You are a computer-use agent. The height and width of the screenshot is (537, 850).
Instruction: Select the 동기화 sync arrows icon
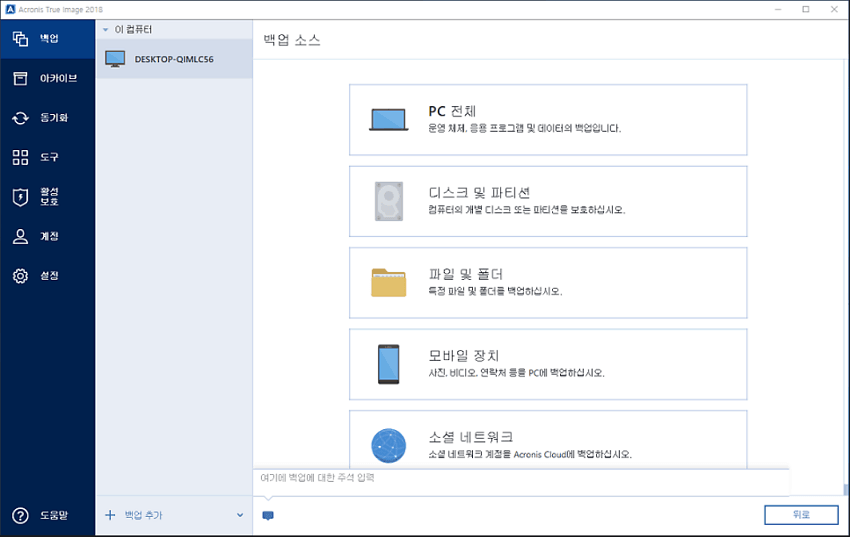[x=20, y=118]
